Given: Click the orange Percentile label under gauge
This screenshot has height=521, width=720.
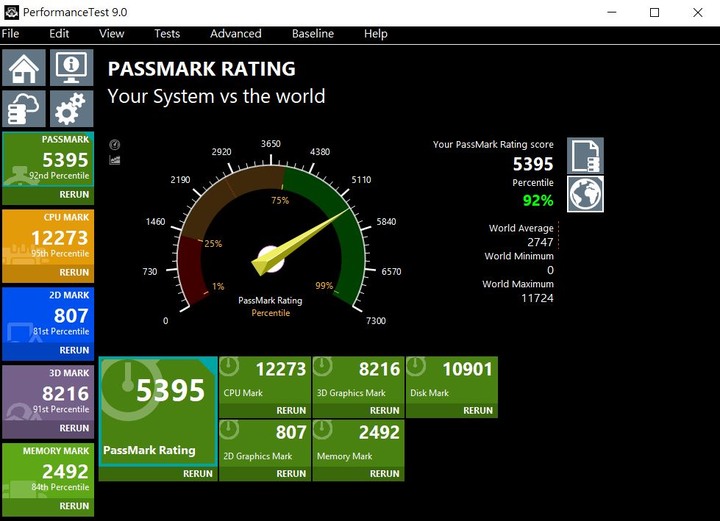Looking at the screenshot, I should [x=270, y=313].
